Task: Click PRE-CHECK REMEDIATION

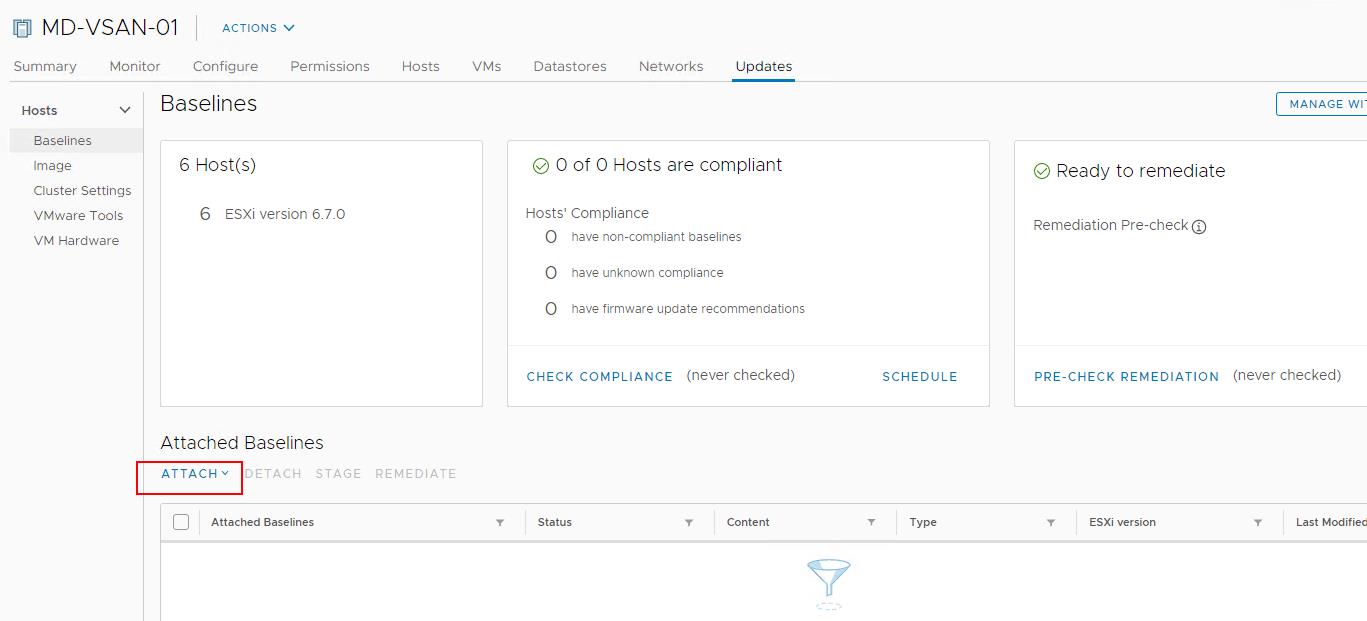Action: pos(1127,377)
